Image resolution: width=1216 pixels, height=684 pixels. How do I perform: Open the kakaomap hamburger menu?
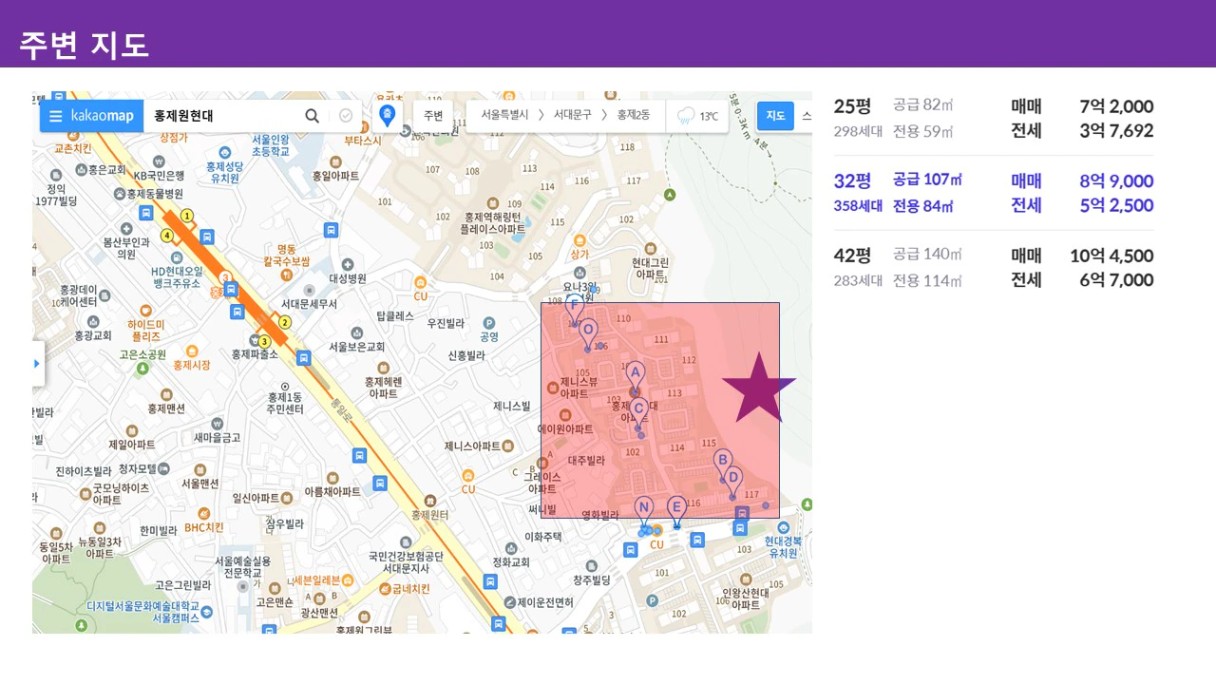(x=56, y=116)
